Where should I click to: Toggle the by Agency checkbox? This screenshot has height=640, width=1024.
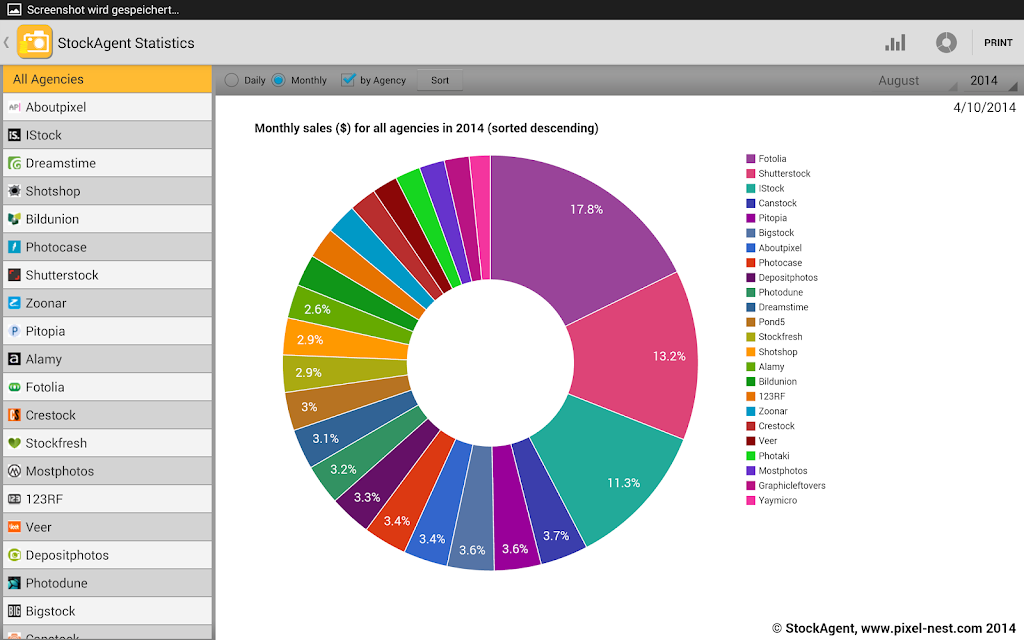click(x=348, y=80)
